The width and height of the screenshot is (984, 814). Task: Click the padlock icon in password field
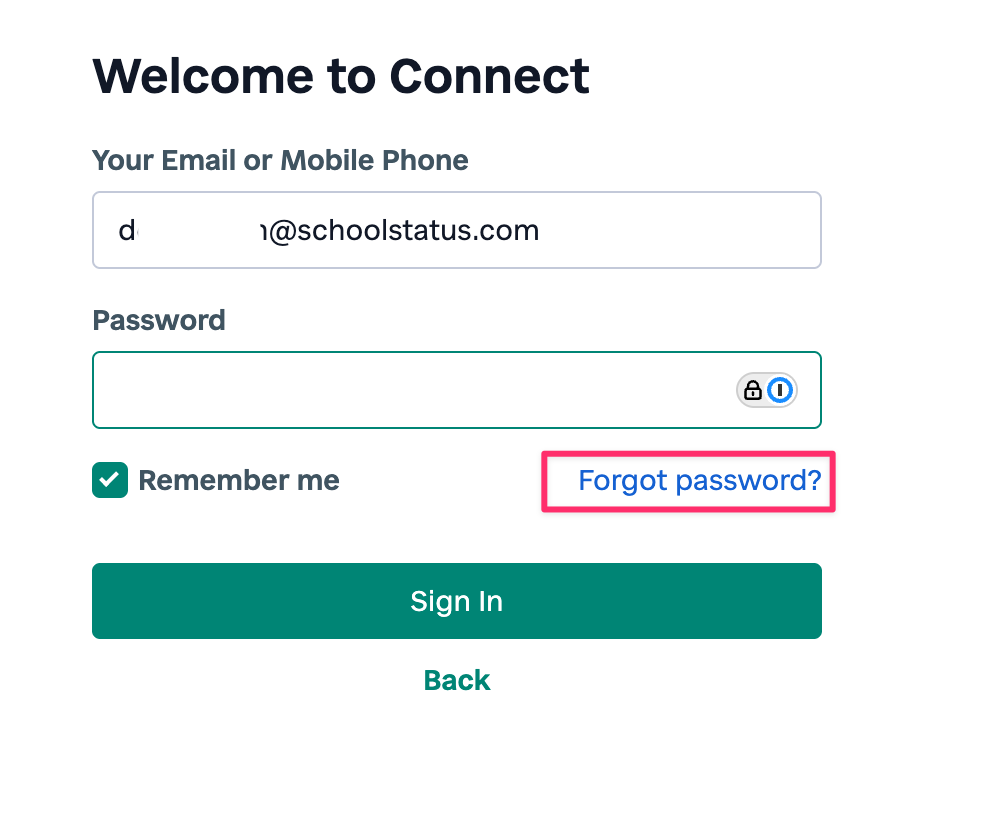(753, 390)
